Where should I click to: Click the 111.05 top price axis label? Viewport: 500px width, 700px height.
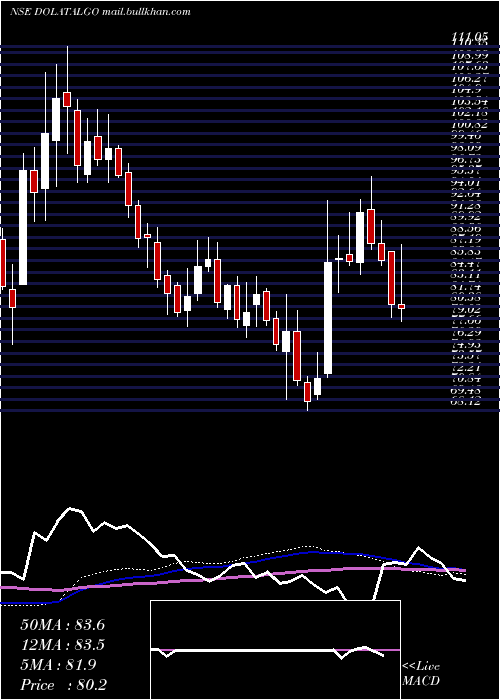[469, 38]
